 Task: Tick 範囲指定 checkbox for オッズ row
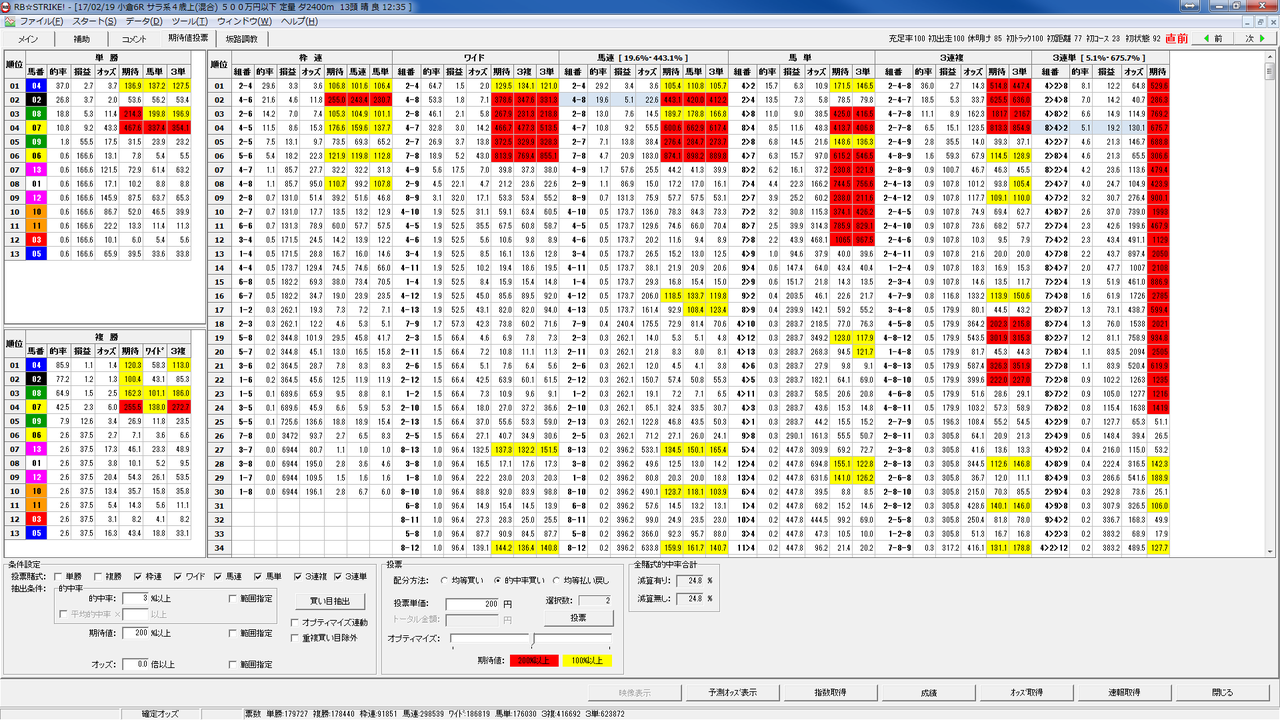coord(233,664)
